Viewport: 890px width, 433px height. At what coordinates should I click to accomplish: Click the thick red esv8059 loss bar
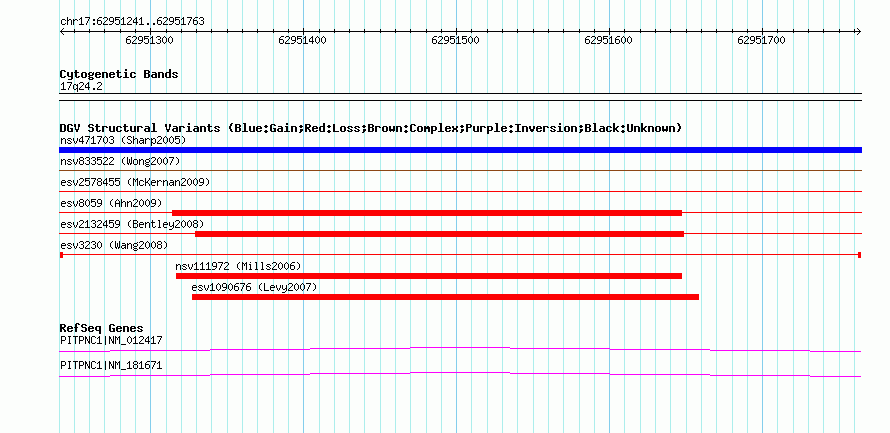427,213
